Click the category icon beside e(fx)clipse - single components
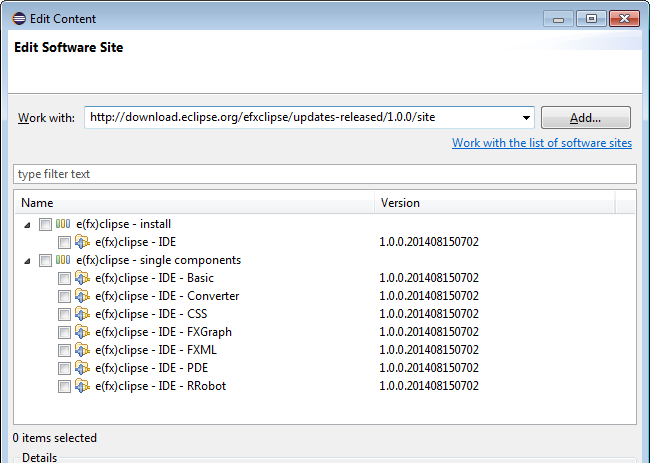 (x=63, y=260)
